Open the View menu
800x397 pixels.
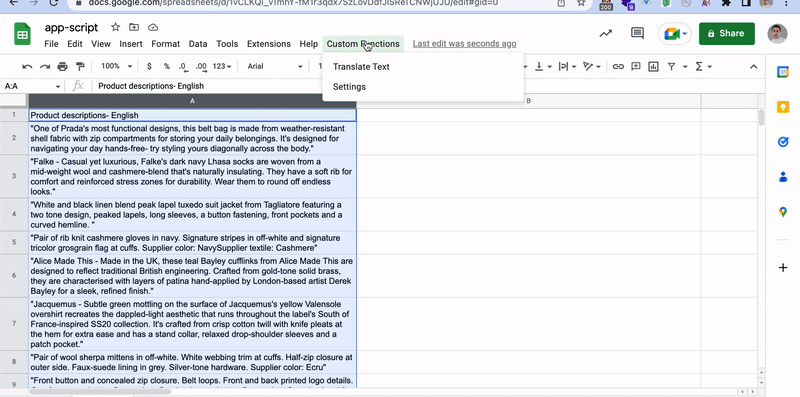coord(101,44)
